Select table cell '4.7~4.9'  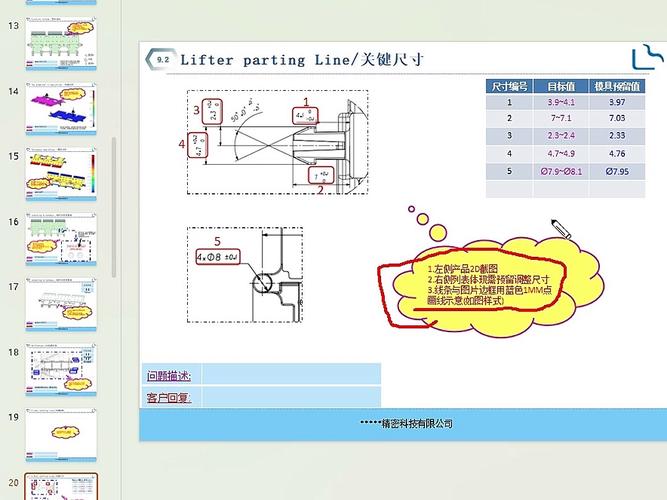click(561, 154)
